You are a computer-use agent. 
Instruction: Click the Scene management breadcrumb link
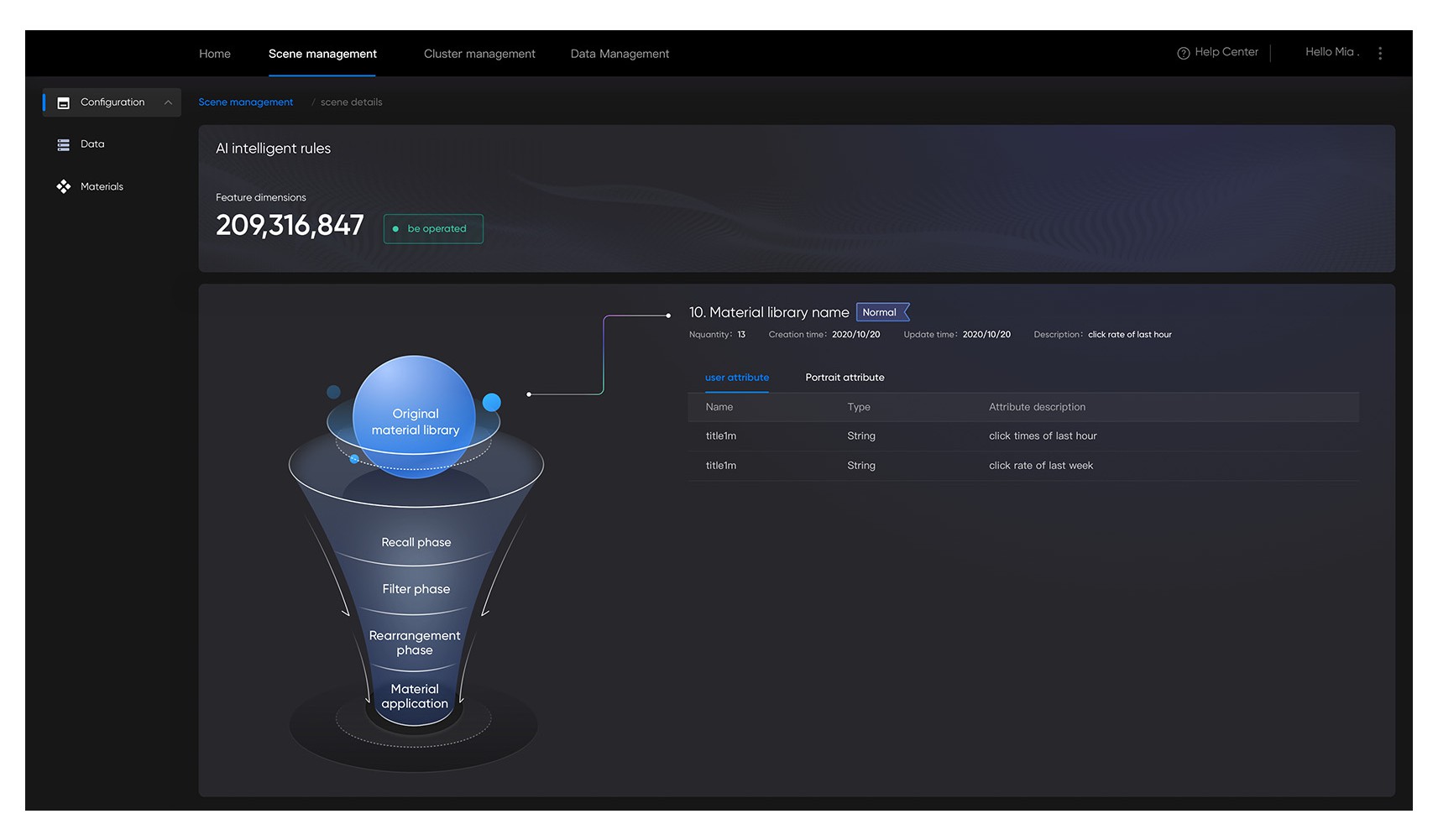(246, 102)
